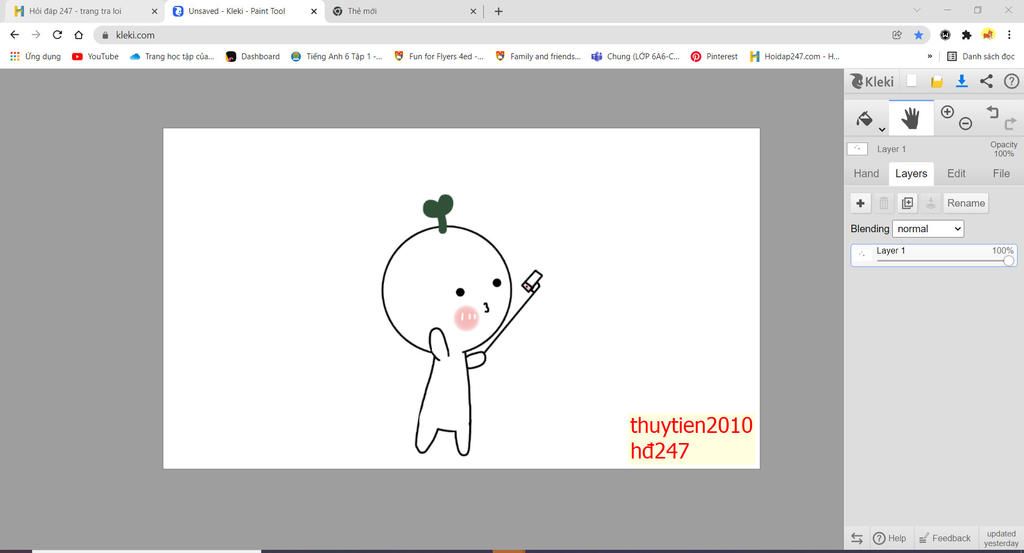Image resolution: width=1024 pixels, height=553 pixels.
Task: Duplicate the current layer
Action: 907,203
